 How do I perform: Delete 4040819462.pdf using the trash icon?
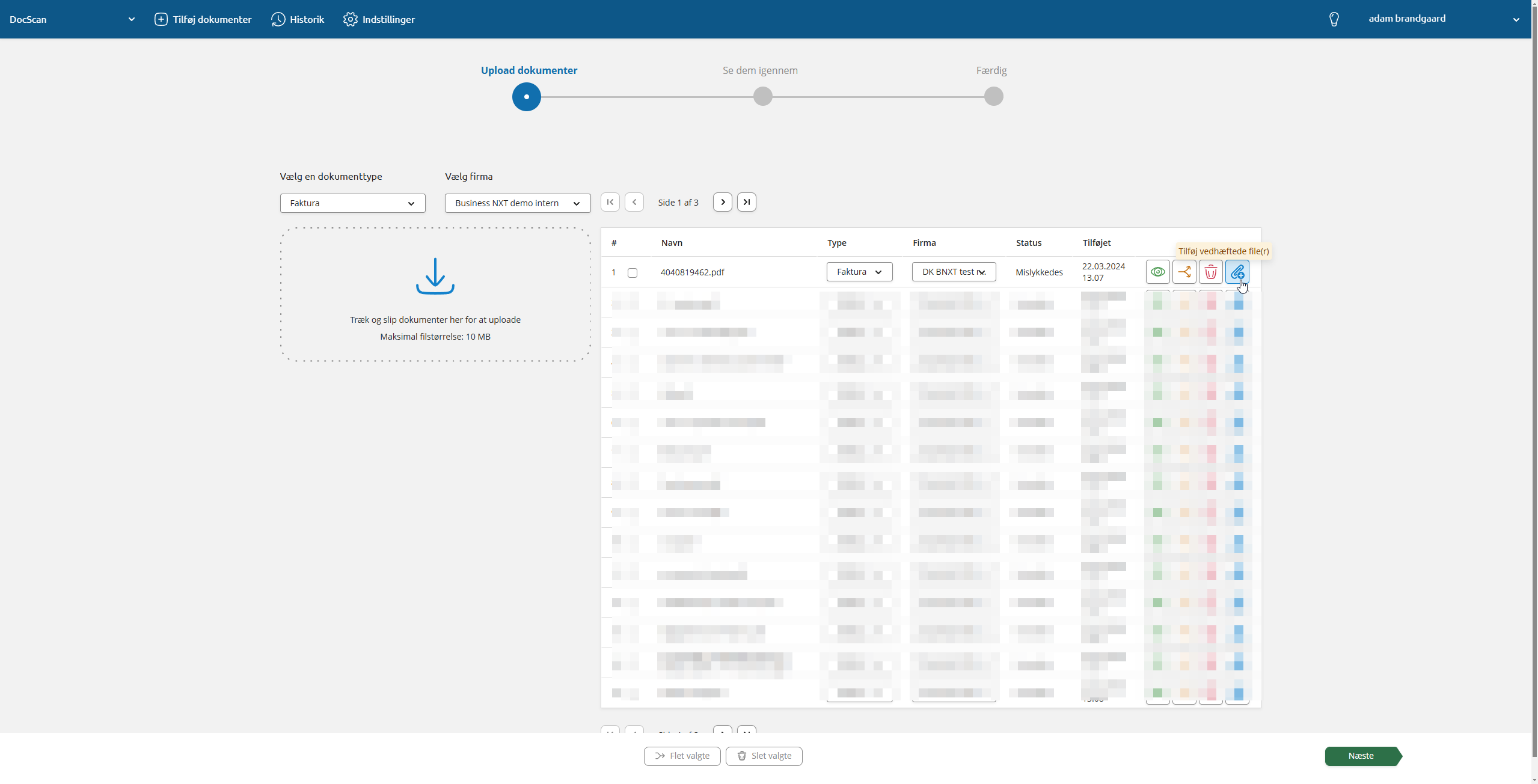pos(1210,272)
